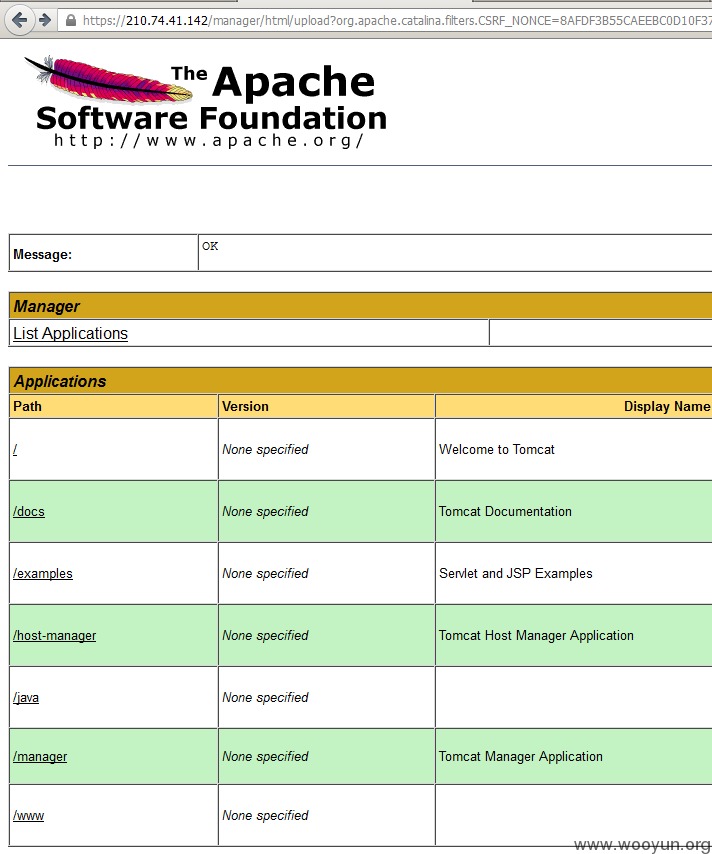712x854 pixels.
Task: Select None specified in the /java row
Action: [265, 698]
